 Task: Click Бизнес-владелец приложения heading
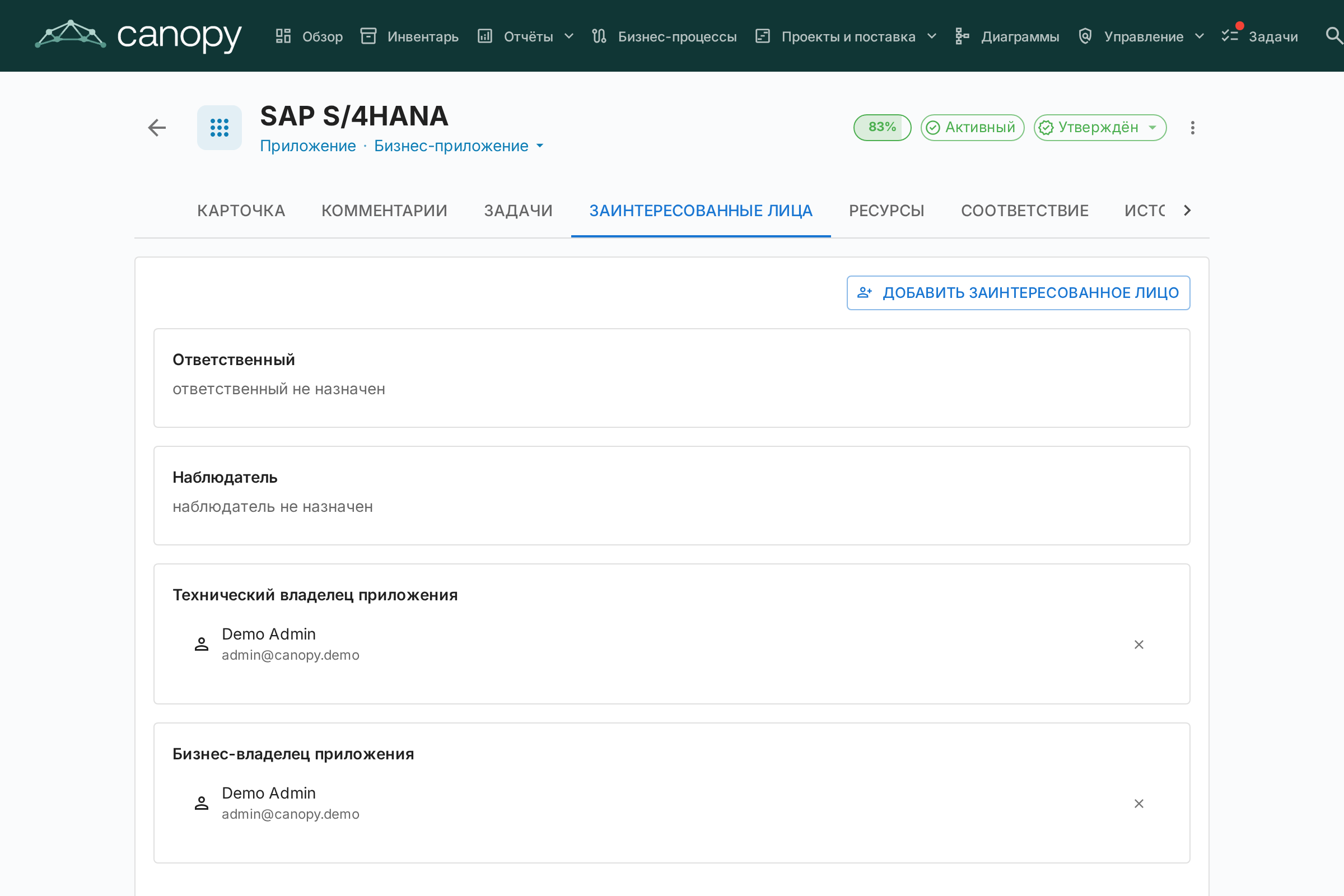click(x=293, y=754)
